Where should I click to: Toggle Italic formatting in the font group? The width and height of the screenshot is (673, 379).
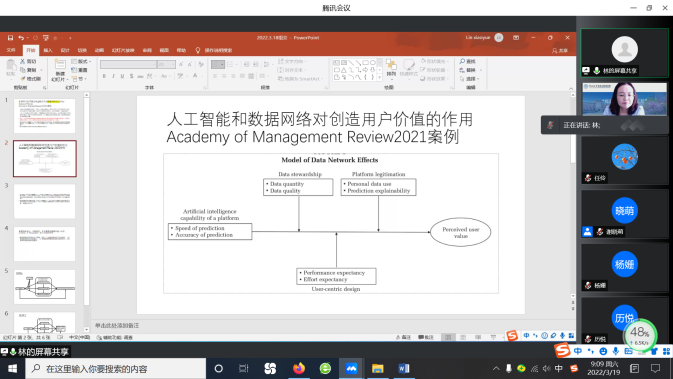click(113, 76)
